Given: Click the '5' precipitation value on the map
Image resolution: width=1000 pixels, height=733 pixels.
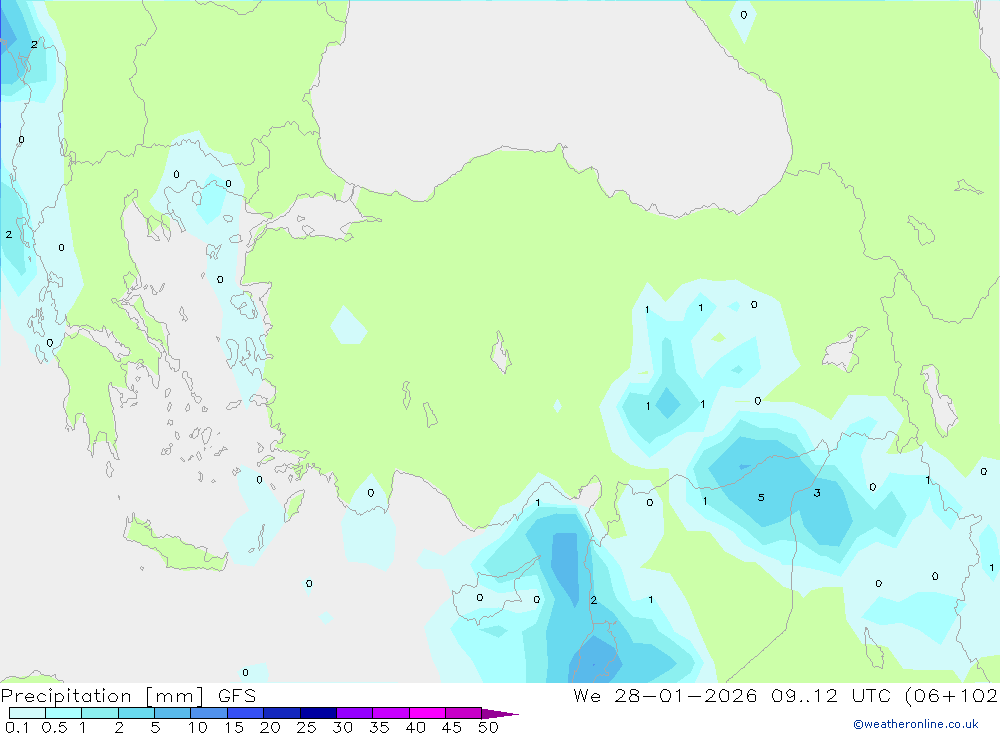Looking at the screenshot, I should 761,498.
